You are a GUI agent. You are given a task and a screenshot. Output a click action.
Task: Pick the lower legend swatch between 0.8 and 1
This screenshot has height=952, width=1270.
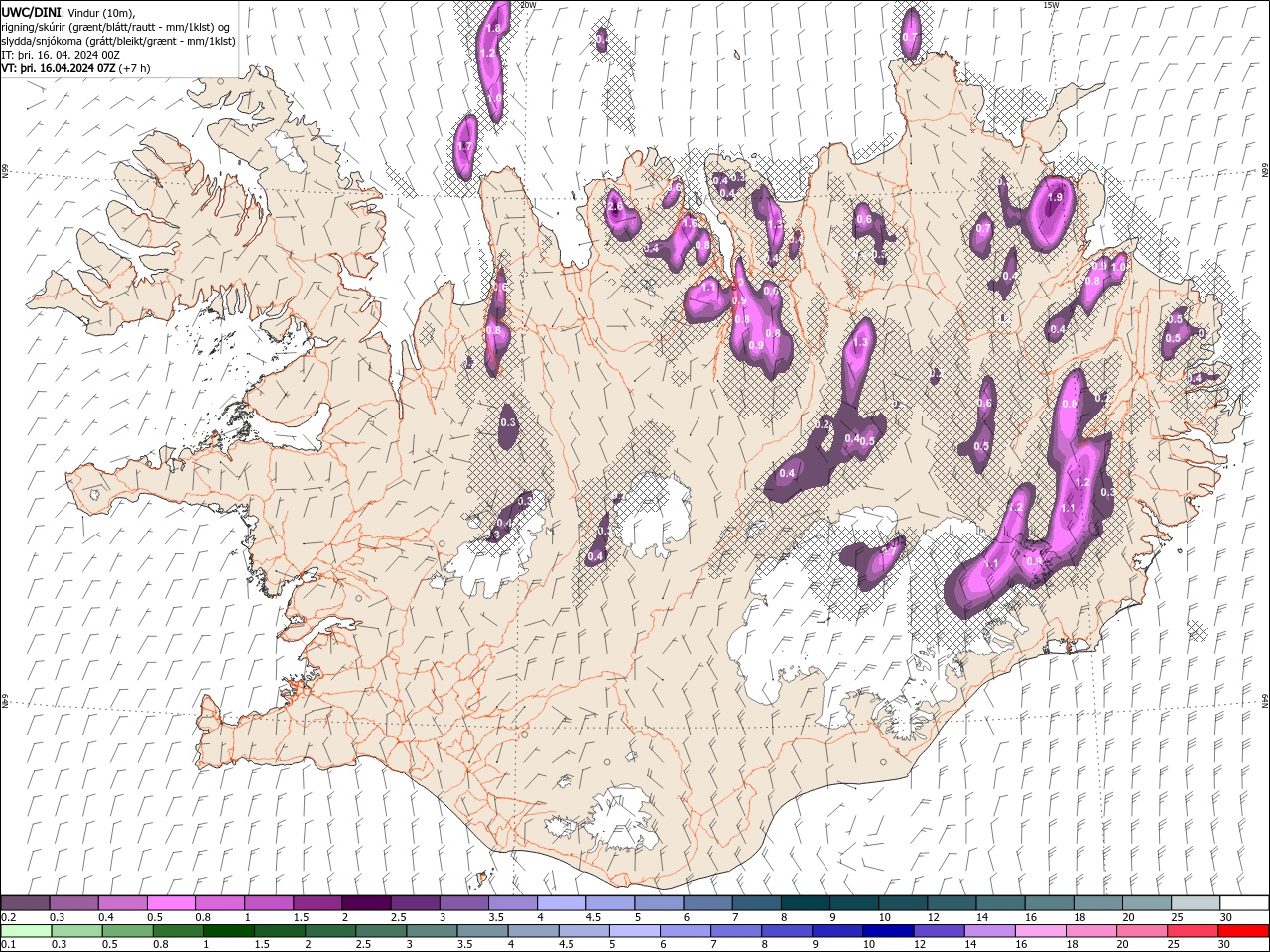pos(178,931)
